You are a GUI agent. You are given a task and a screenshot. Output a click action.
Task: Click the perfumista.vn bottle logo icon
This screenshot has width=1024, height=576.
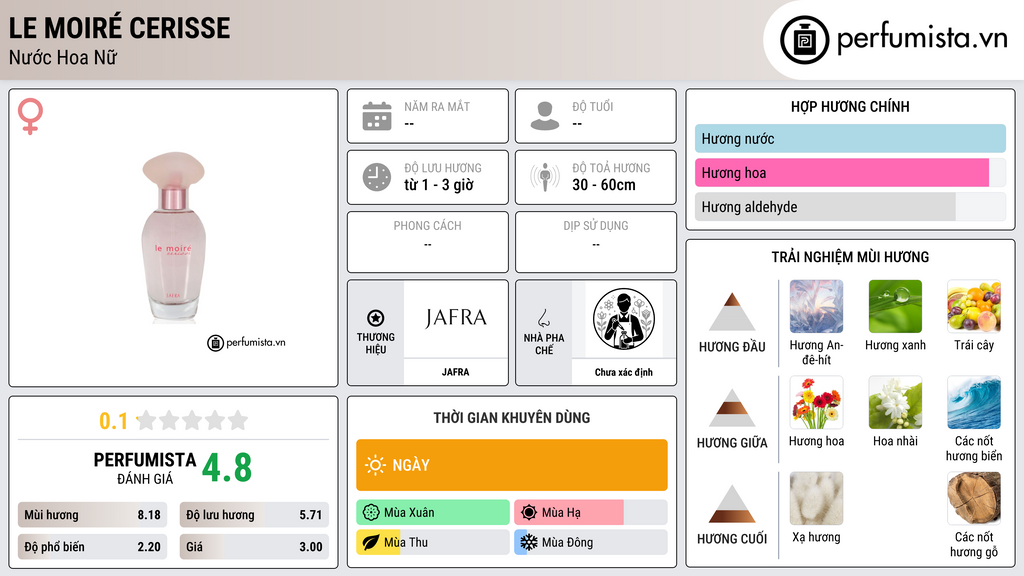(804, 40)
